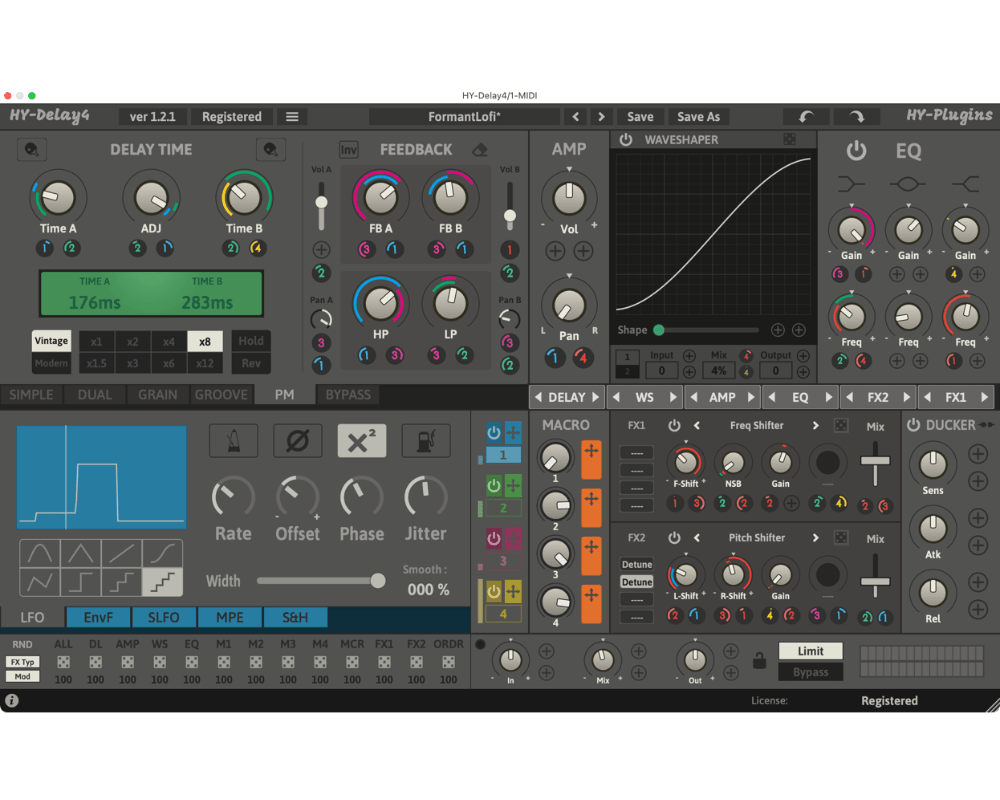Move WS module right in order
Image resolution: width=1000 pixels, height=800 pixels.
coord(673,397)
